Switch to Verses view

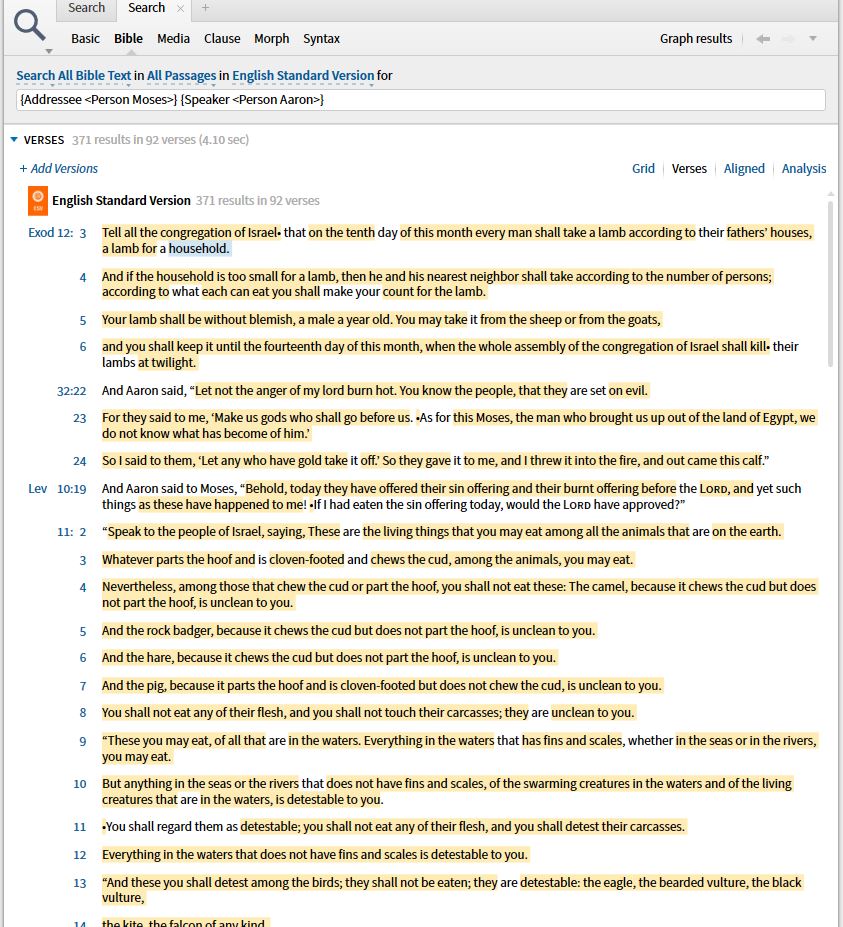[x=689, y=168]
